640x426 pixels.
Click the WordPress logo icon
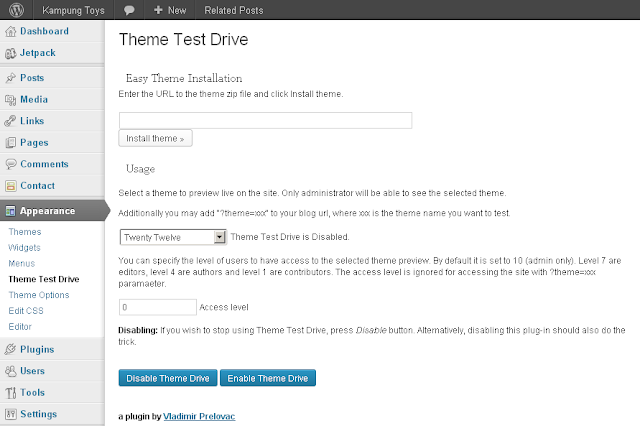pos(16,10)
